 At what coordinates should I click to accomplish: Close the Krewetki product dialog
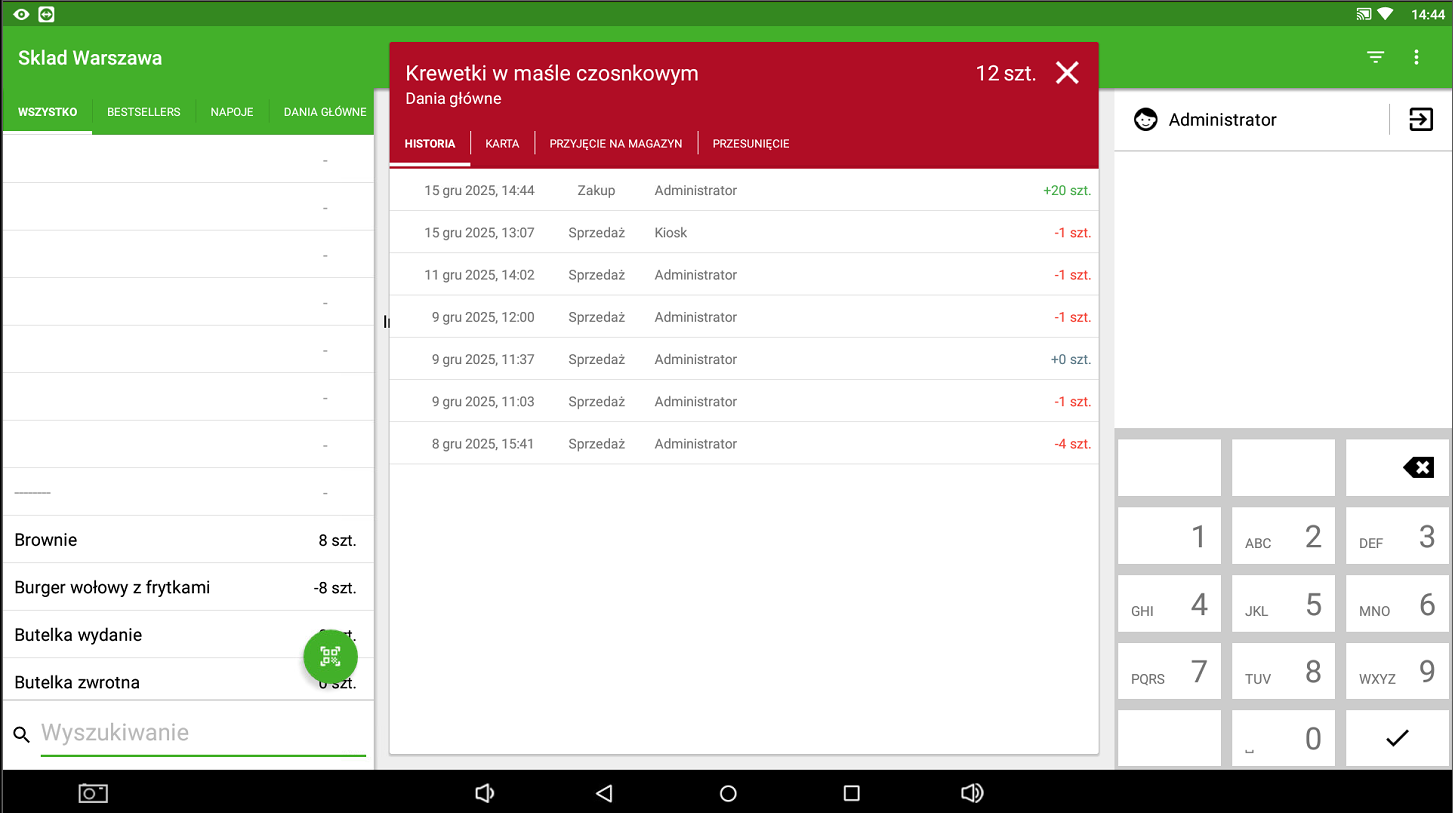[1067, 73]
